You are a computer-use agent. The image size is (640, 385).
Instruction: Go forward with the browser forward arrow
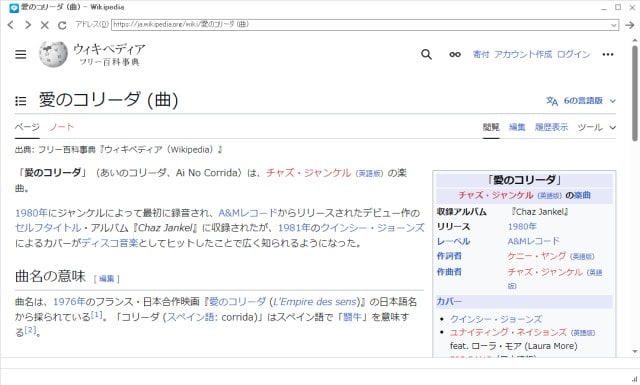coord(28,25)
